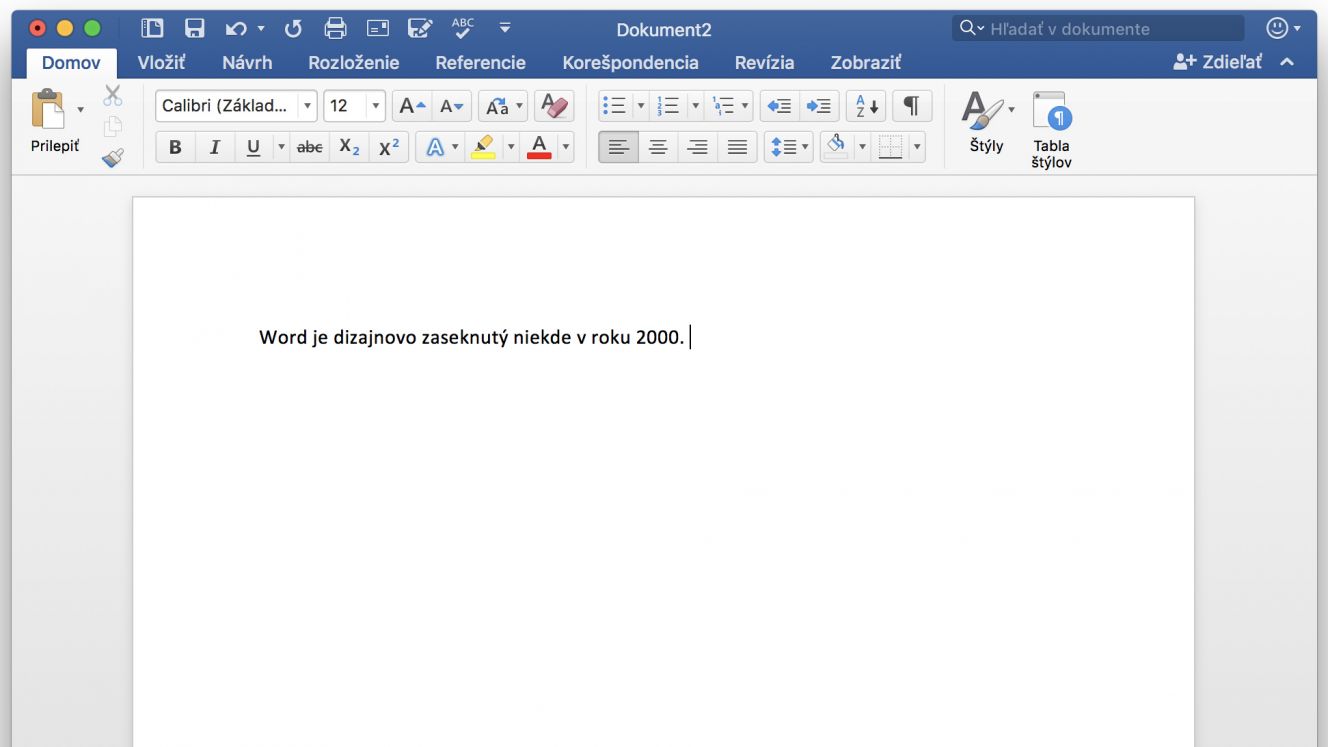The image size is (1328, 747).
Task: Toggle strikethrough abc formatting
Action: click(x=310, y=147)
